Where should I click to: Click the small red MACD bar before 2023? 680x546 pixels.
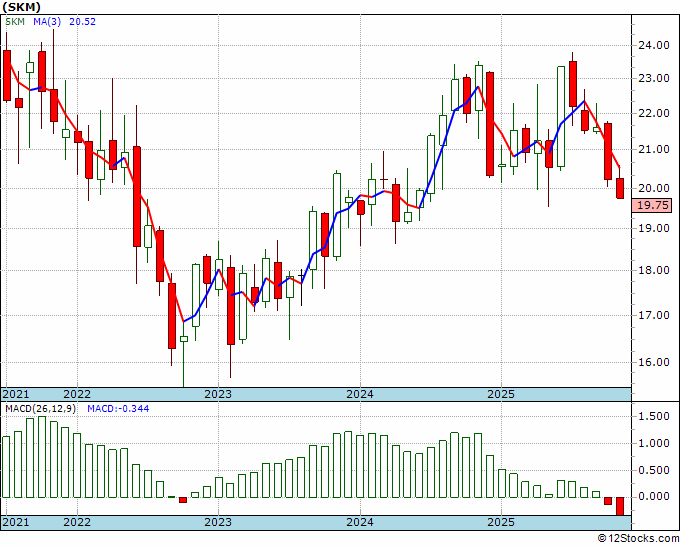183,500
